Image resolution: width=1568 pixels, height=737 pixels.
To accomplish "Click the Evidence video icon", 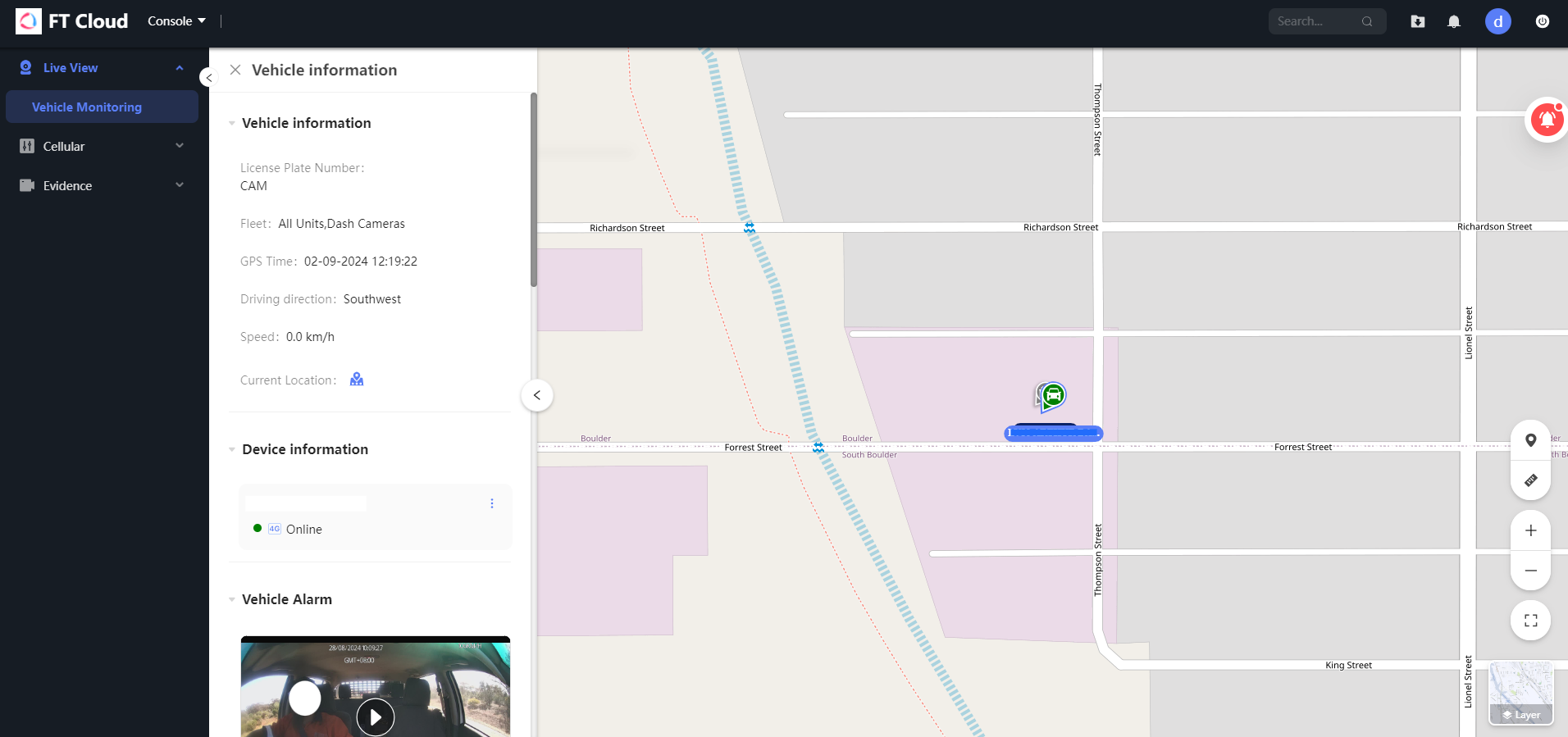I will [x=27, y=185].
